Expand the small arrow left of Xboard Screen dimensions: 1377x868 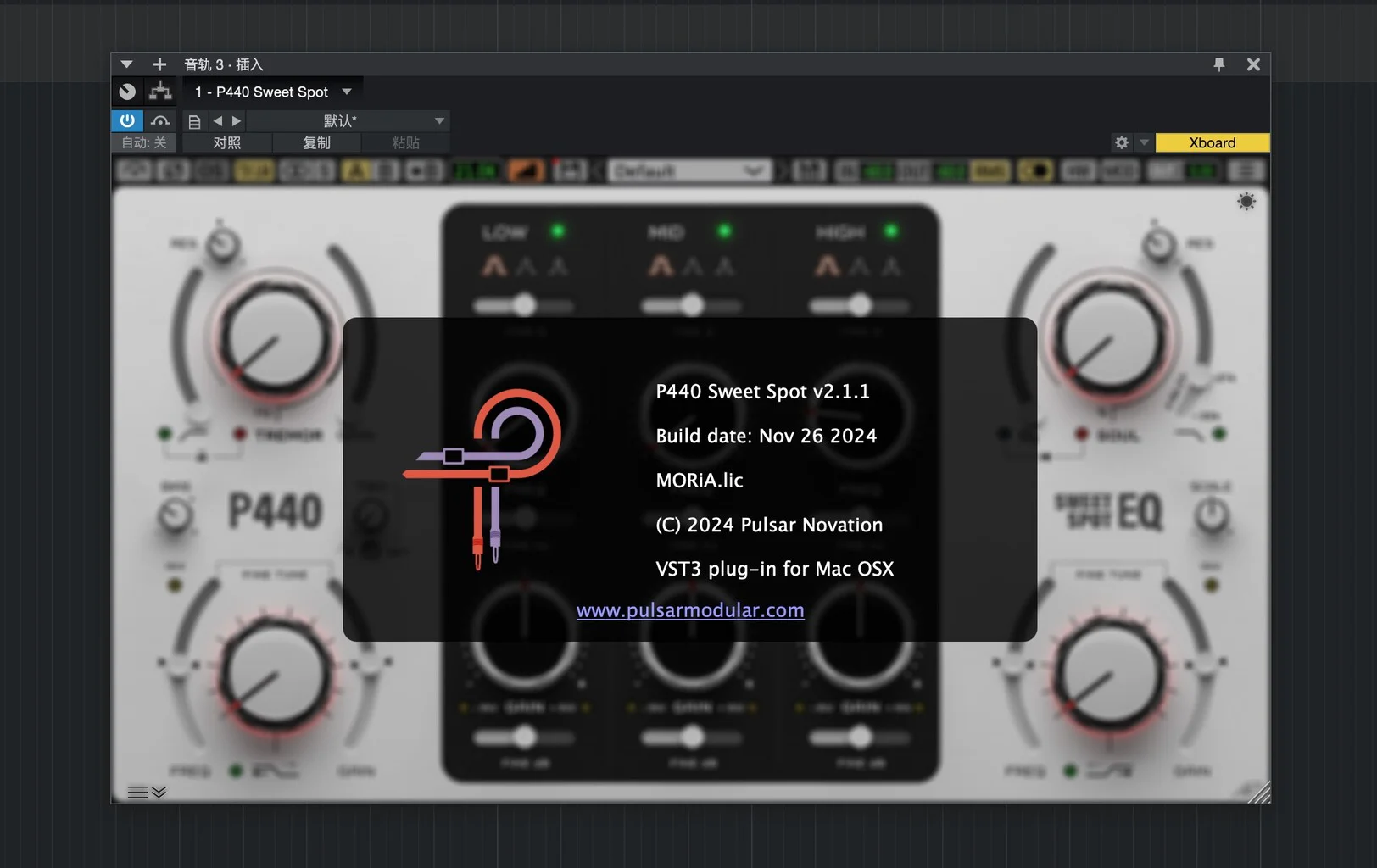click(1144, 142)
